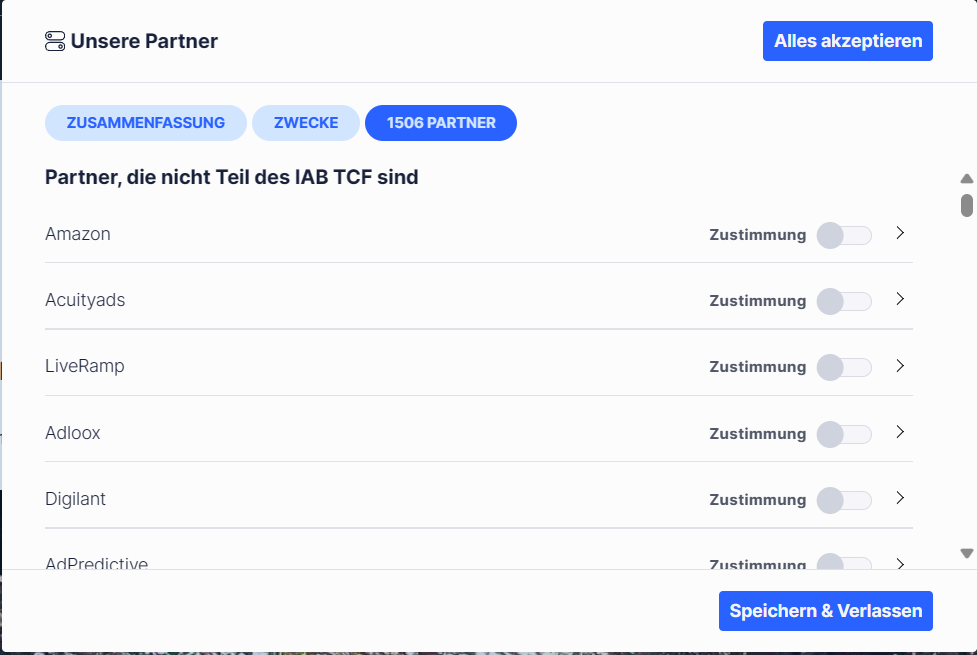The image size is (977, 655).
Task: Expand Adloox partner chevron
Action: click(x=900, y=432)
